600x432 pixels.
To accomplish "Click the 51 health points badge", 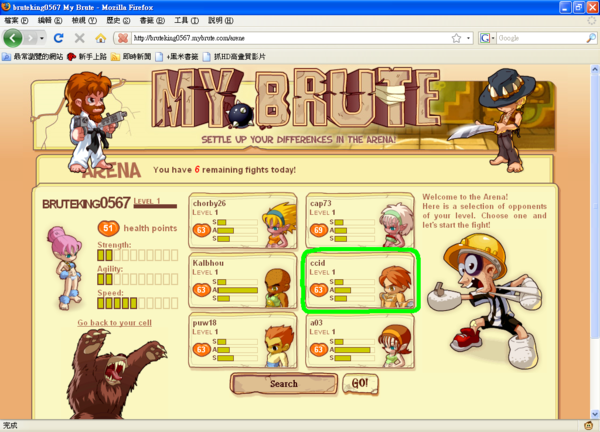I will click(x=109, y=228).
